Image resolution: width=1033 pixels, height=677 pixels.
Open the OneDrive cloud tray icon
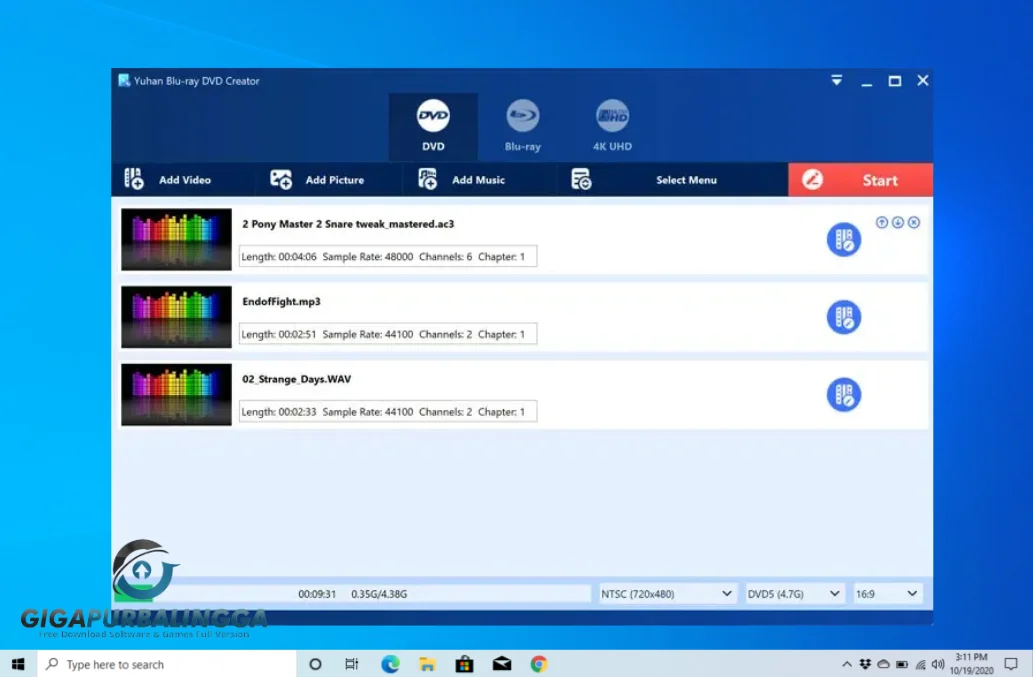click(883, 664)
